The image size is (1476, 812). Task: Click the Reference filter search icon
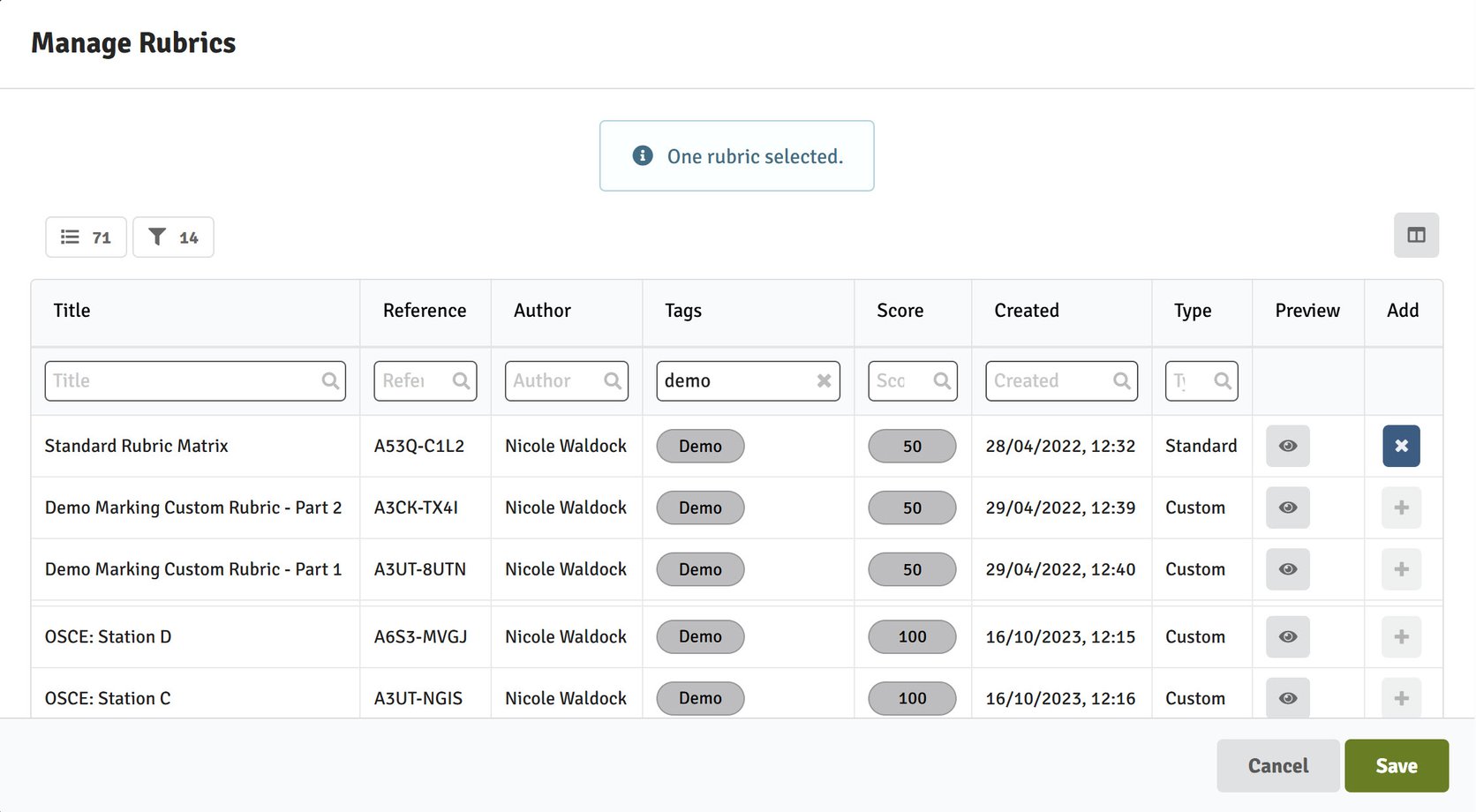[x=461, y=380]
